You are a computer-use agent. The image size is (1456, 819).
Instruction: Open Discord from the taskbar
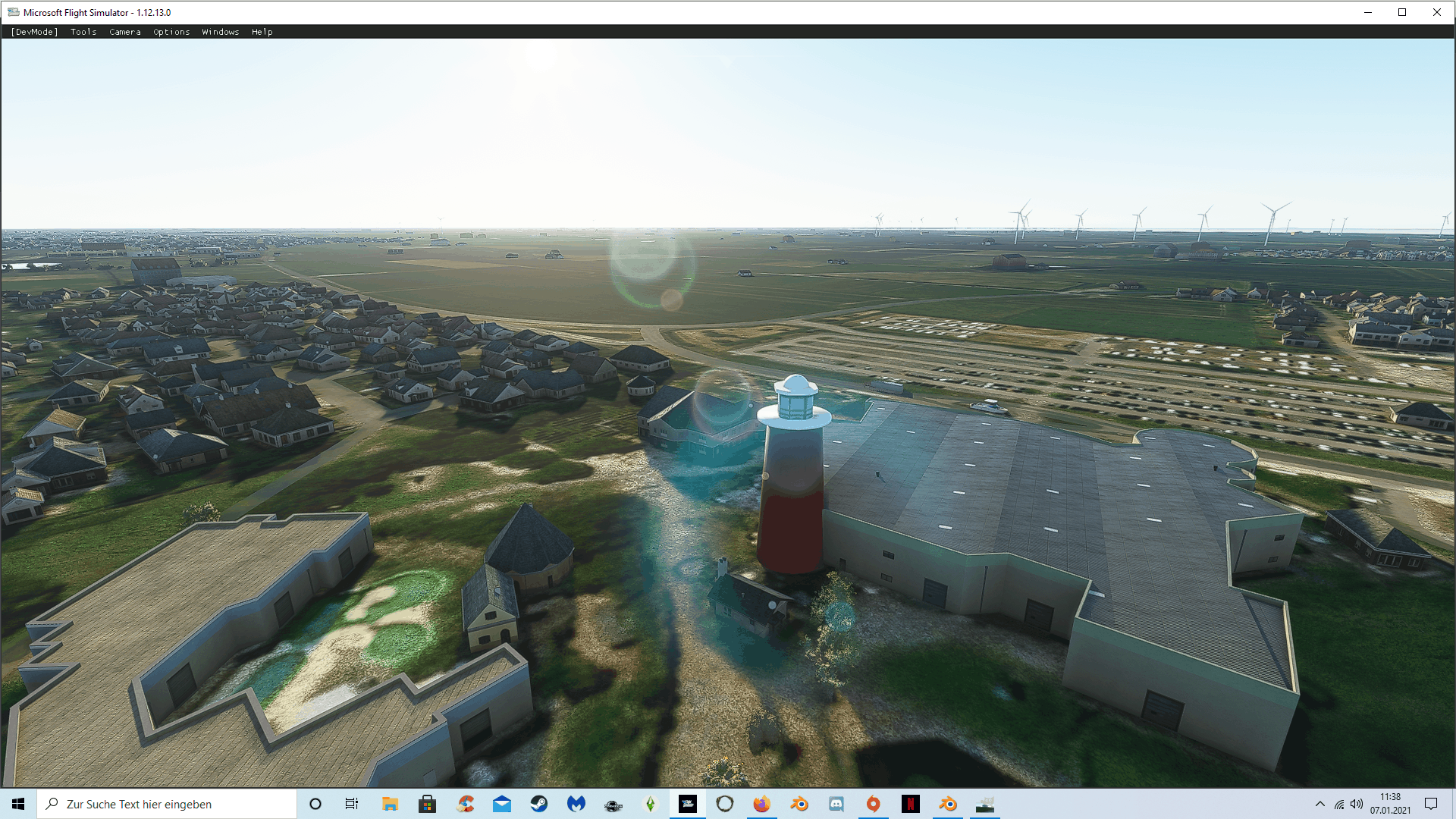click(836, 804)
